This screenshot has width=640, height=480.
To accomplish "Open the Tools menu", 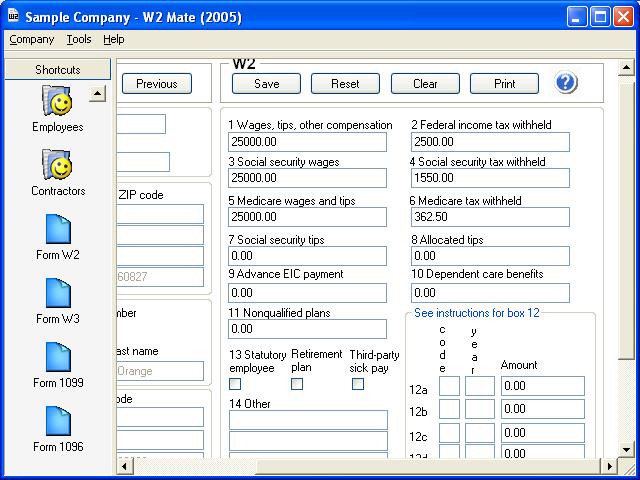I will [x=79, y=40].
